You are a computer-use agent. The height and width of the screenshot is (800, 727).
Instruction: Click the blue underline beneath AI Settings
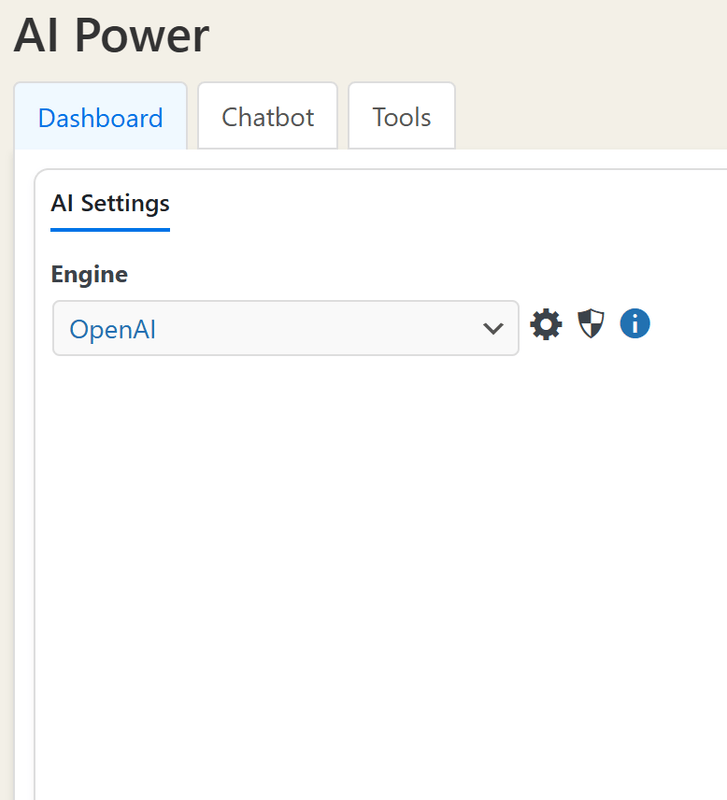[110, 230]
